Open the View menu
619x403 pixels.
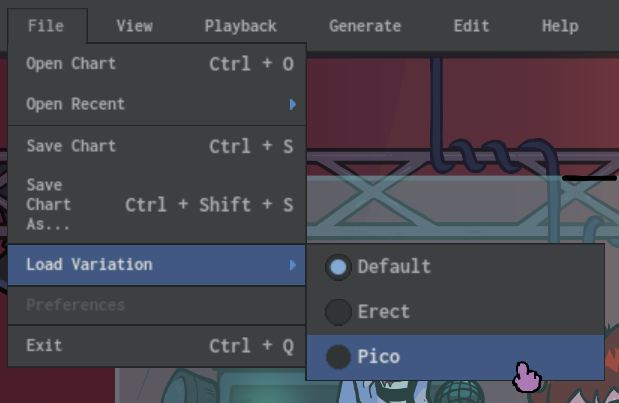(134, 27)
